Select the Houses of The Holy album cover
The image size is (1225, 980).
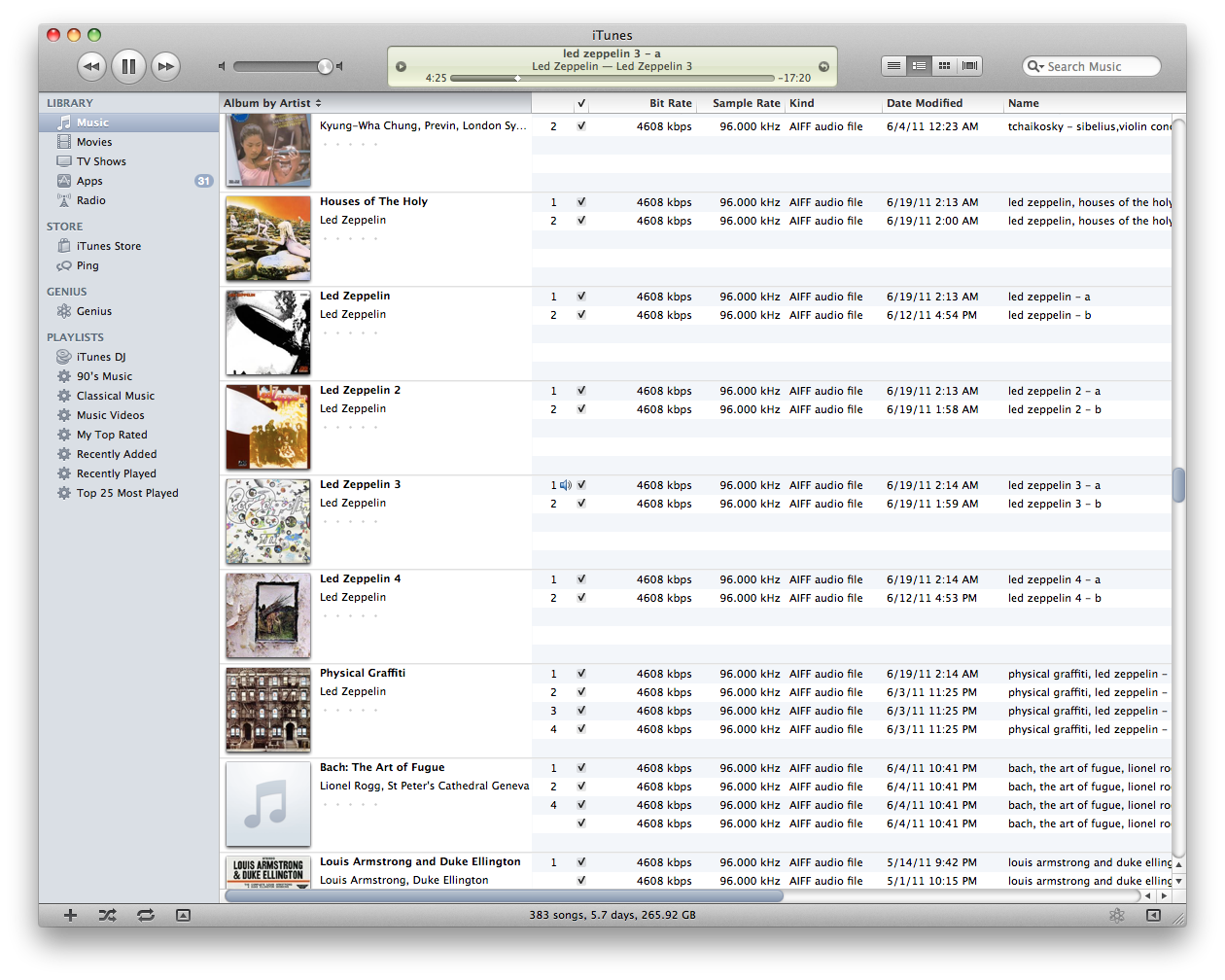point(268,238)
